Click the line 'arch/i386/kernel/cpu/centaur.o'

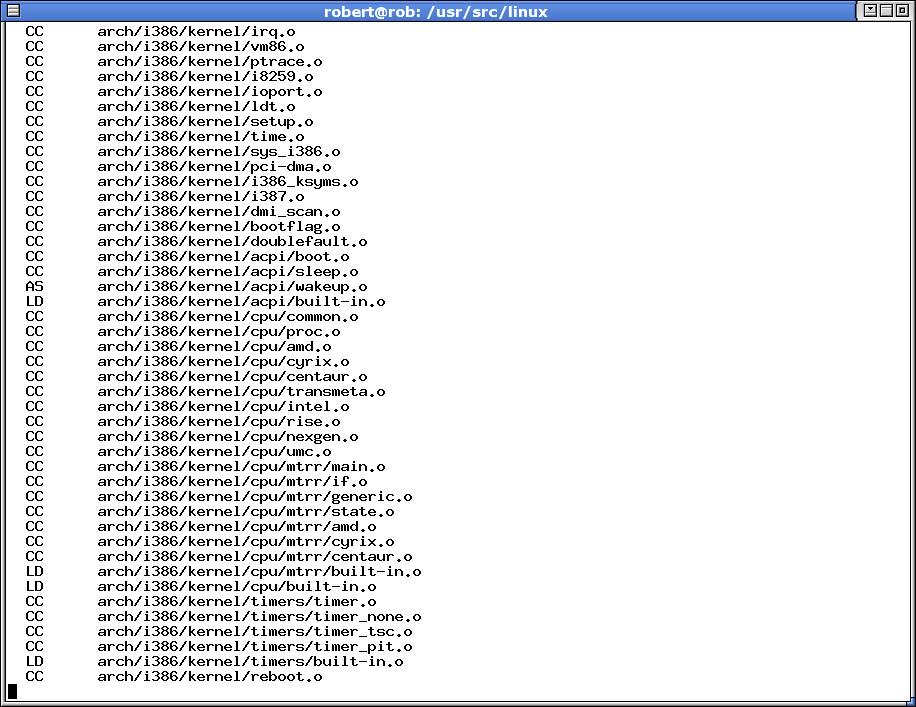tap(233, 377)
